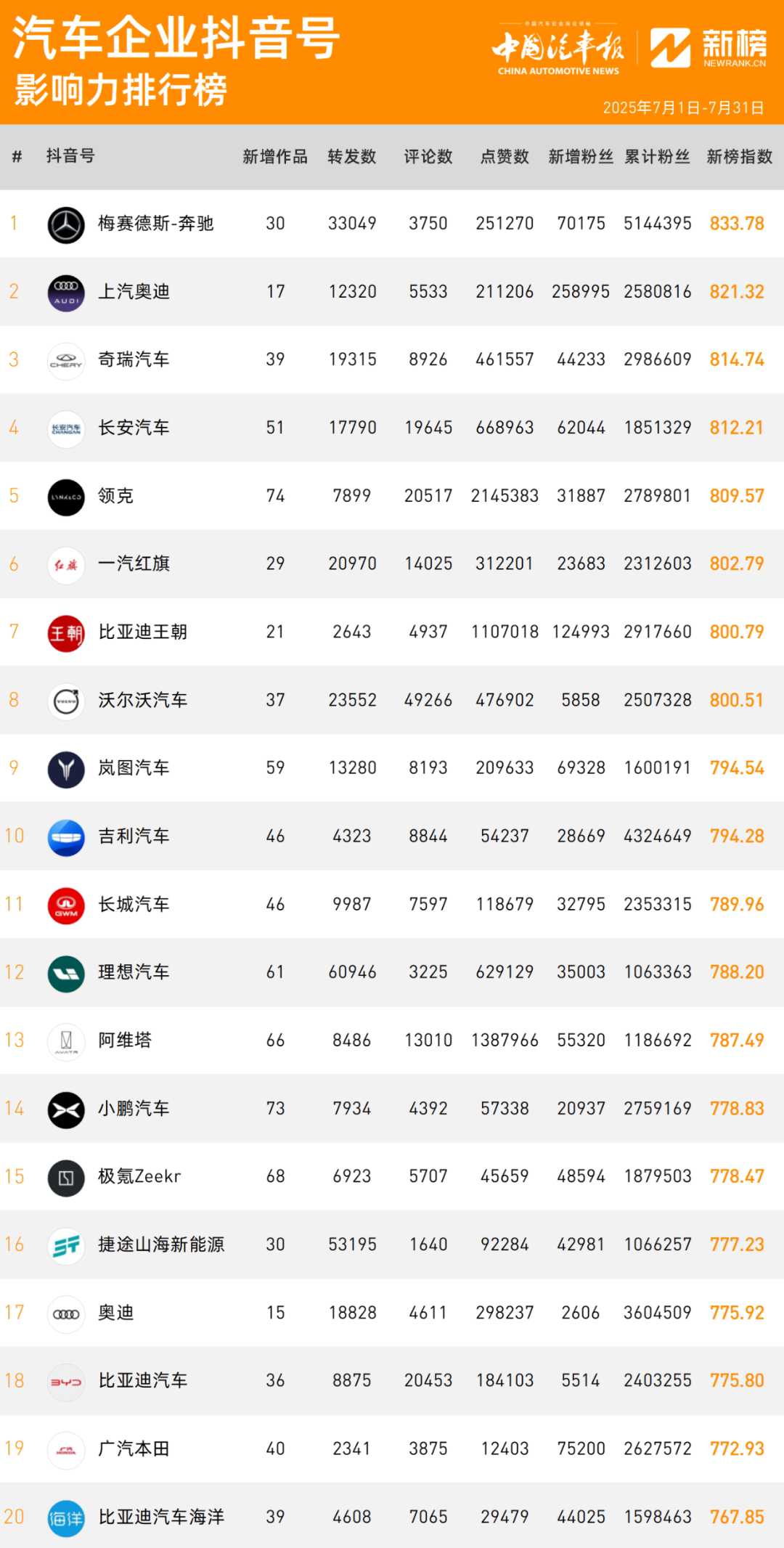Select the account name 领克
The height and width of the screenshot is (1548, 784).
115,496
